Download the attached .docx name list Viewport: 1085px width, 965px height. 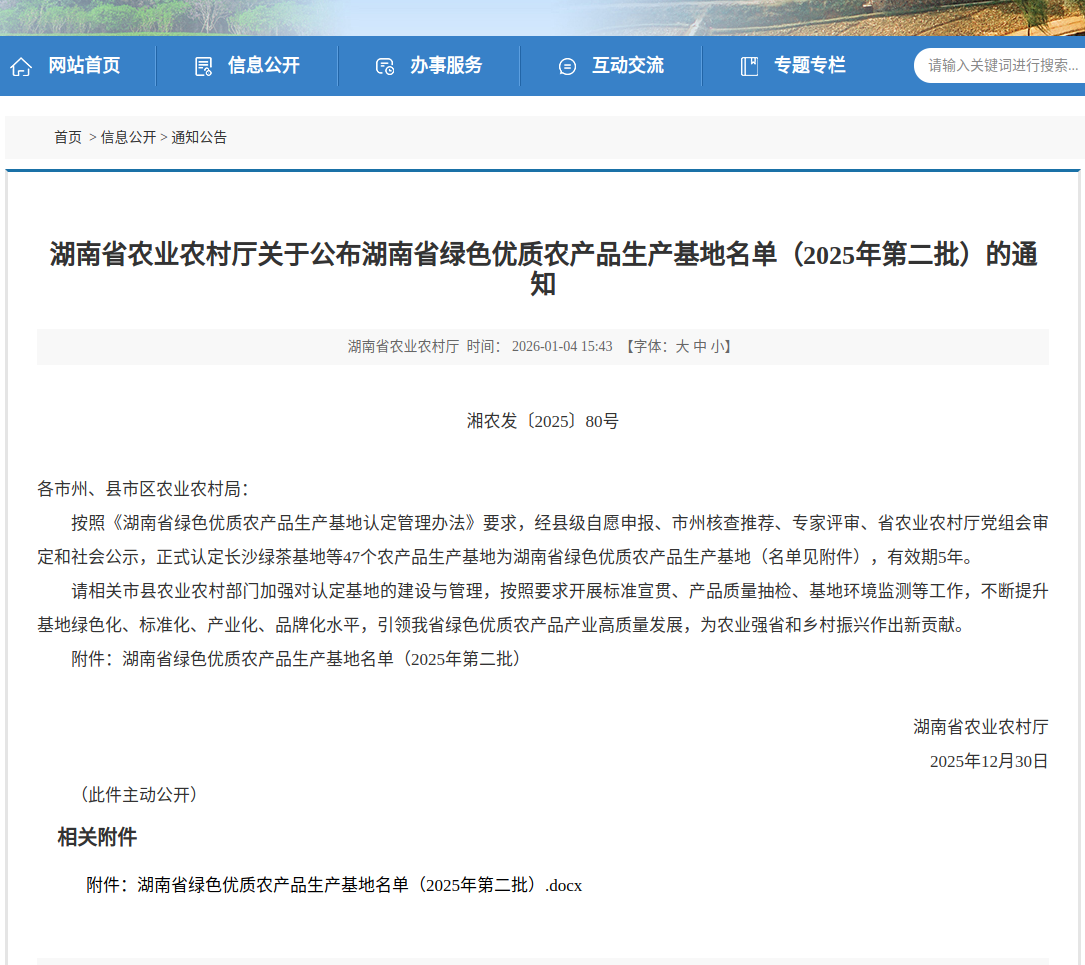[x=359, y=886]
